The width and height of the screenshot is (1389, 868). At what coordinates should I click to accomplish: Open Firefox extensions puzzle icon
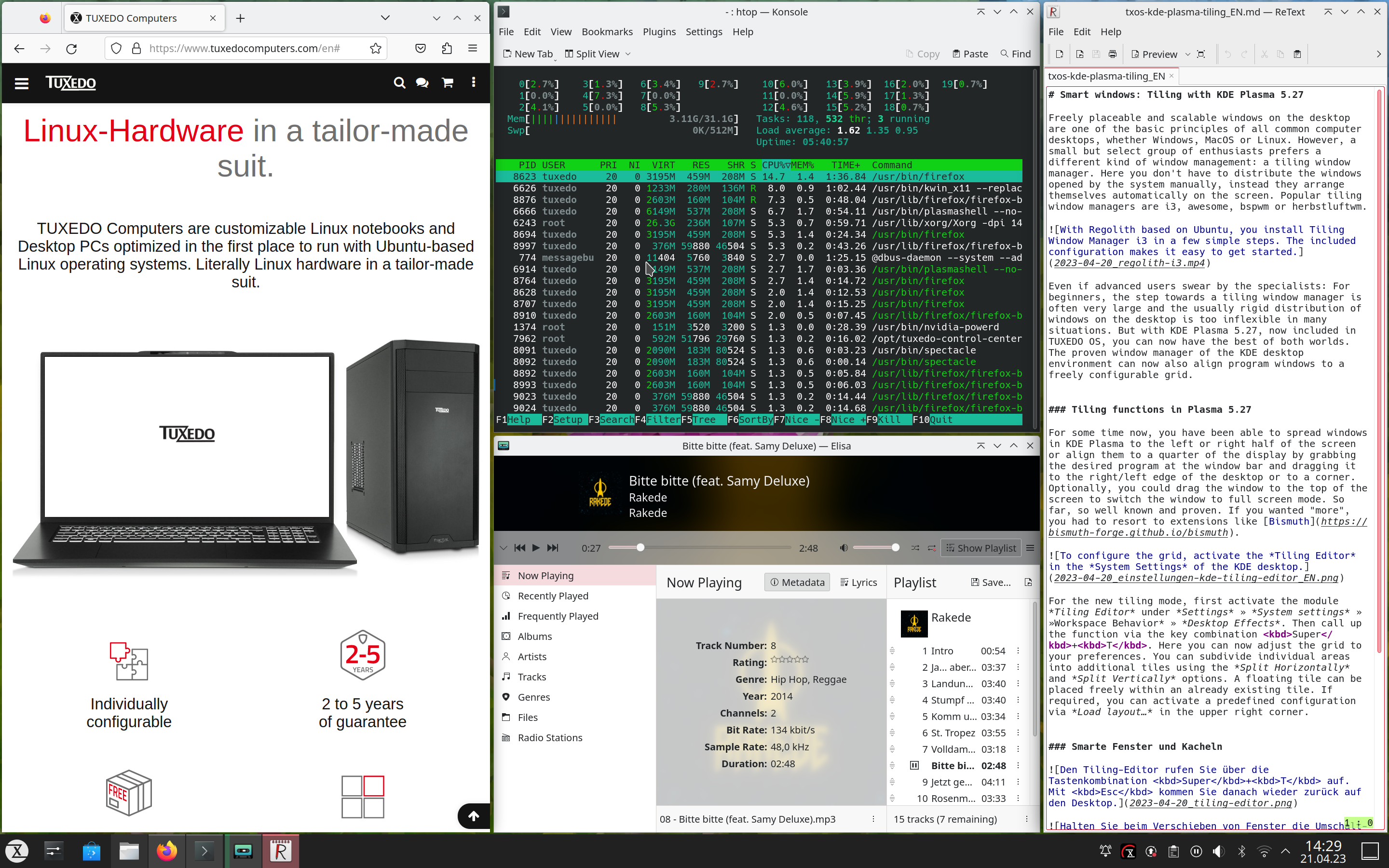point(447,48)
